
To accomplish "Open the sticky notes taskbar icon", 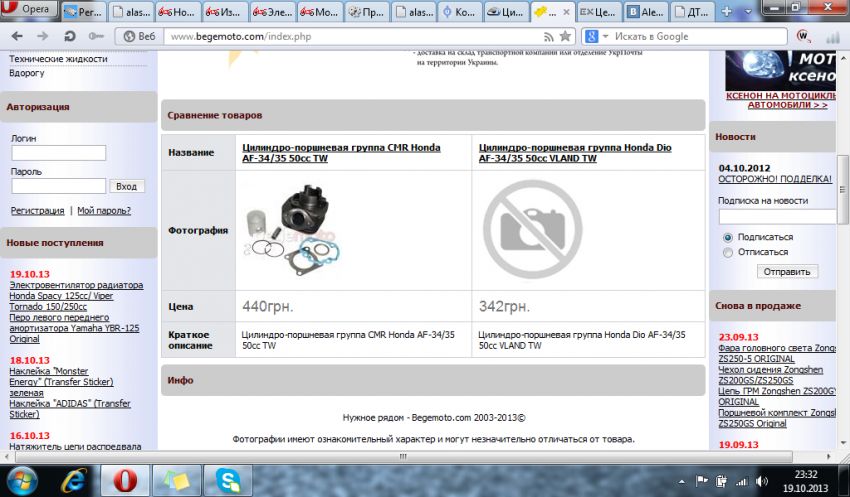I will pos(177,481).
